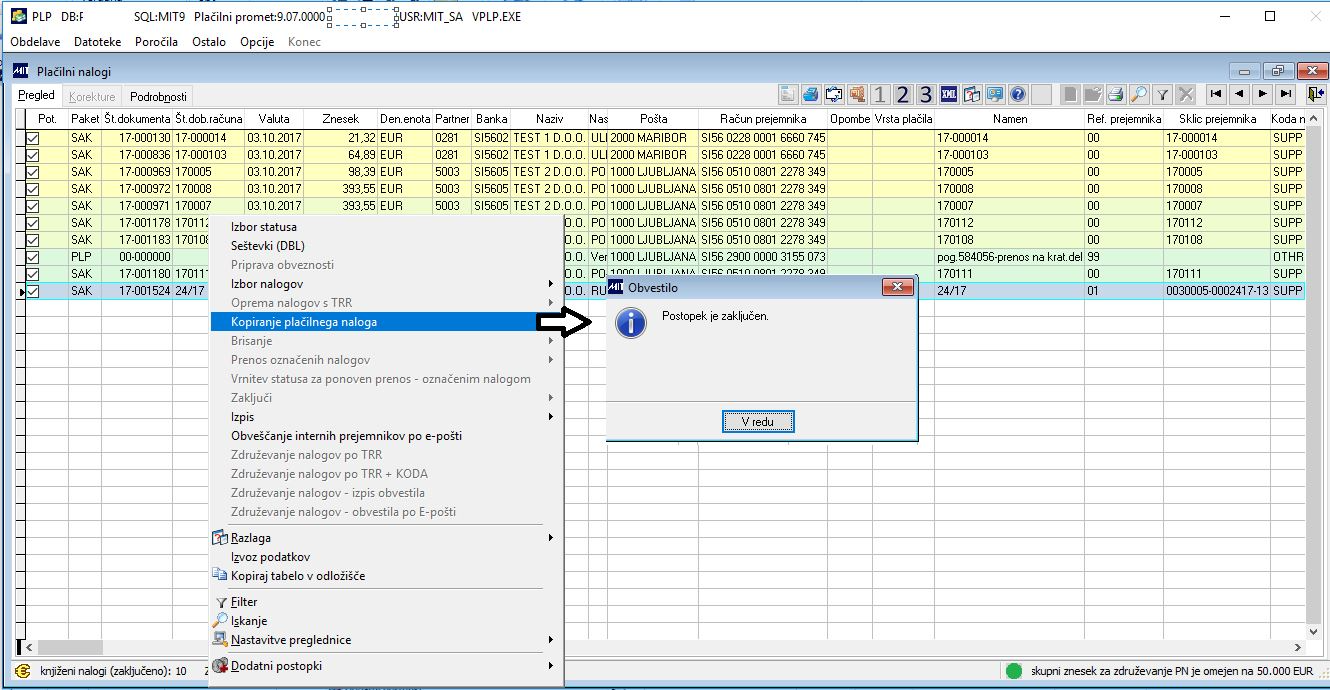Click the magnifying glass search icon in toolbar

pos(1139,95)
